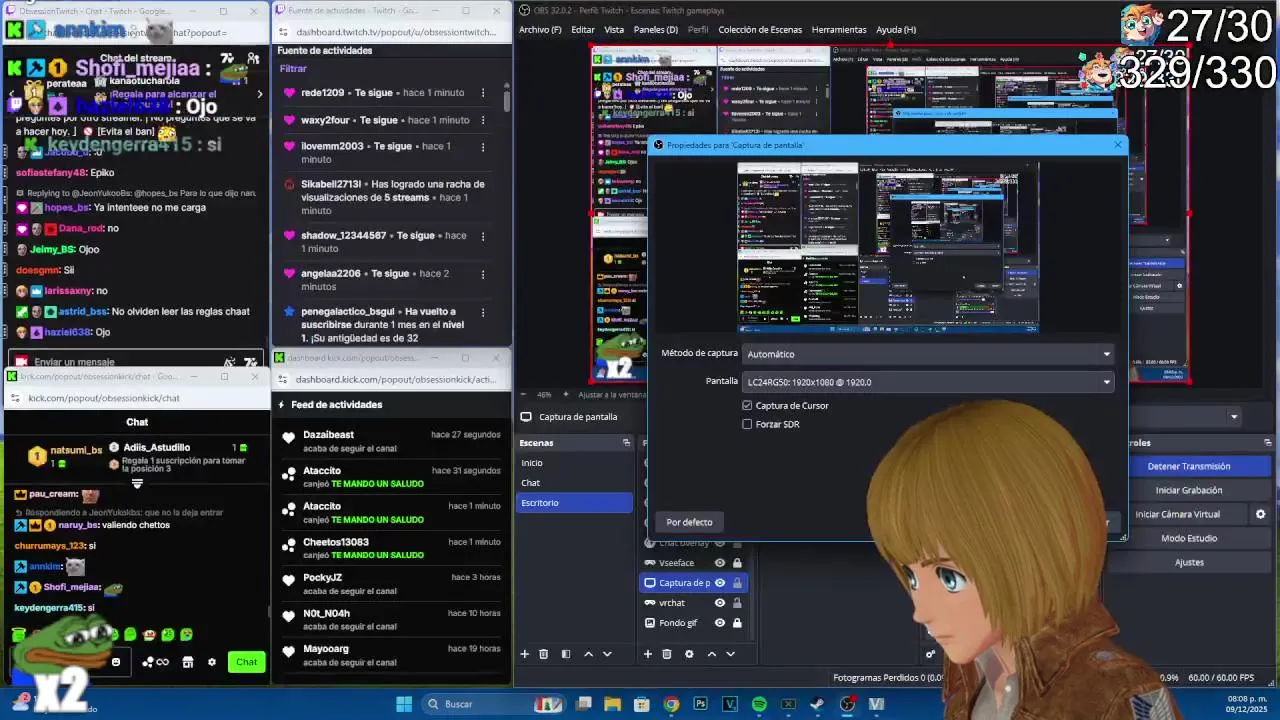Open Kick chat shop icon

point(187,662)
